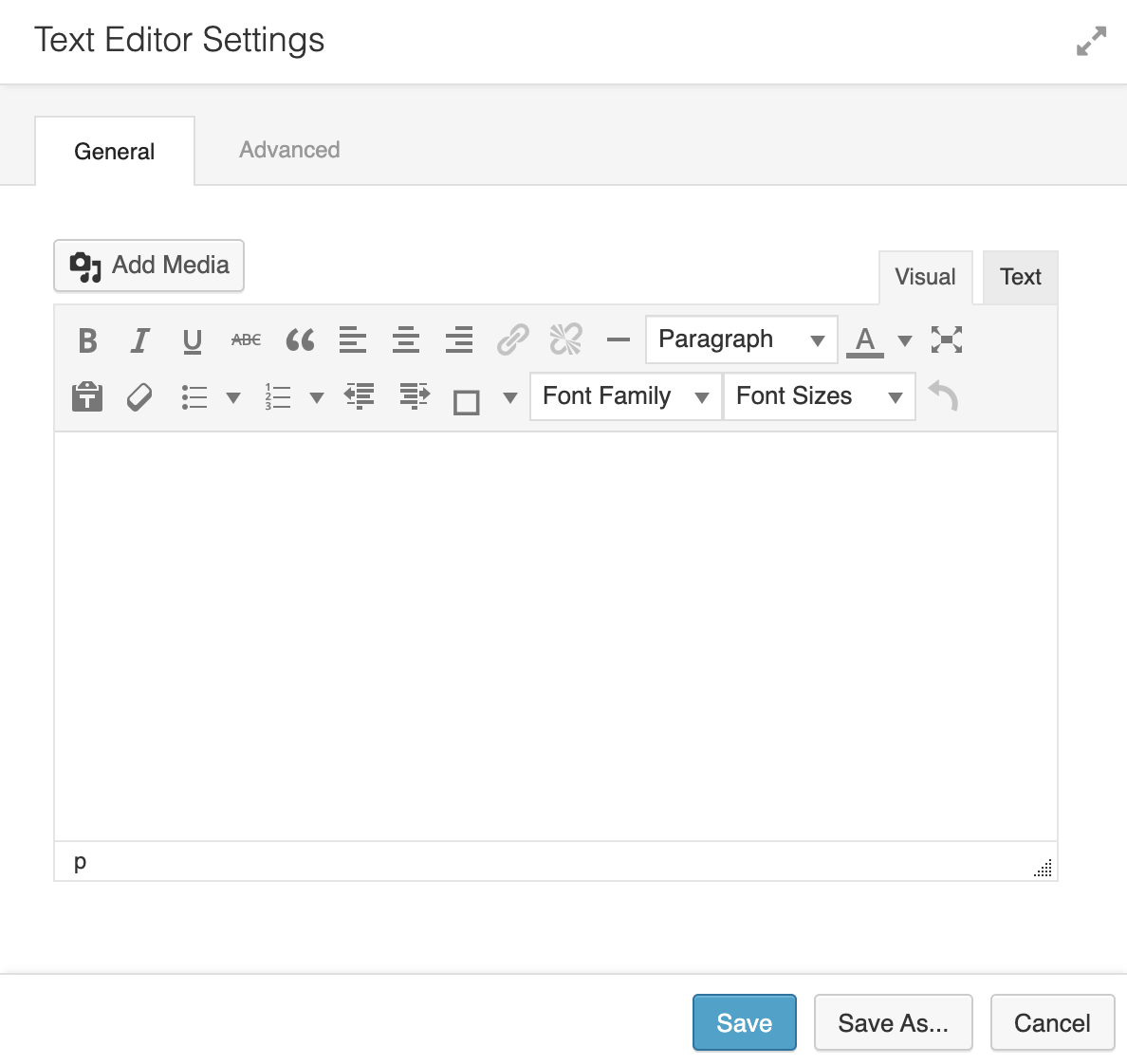
Task: Click the Cancel button
Action: point(1052,1022)
